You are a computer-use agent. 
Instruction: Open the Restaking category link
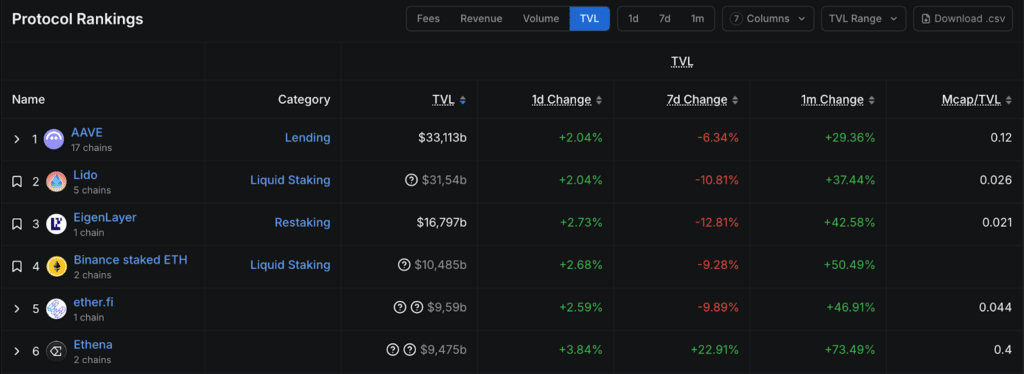(x=302, y=223)
